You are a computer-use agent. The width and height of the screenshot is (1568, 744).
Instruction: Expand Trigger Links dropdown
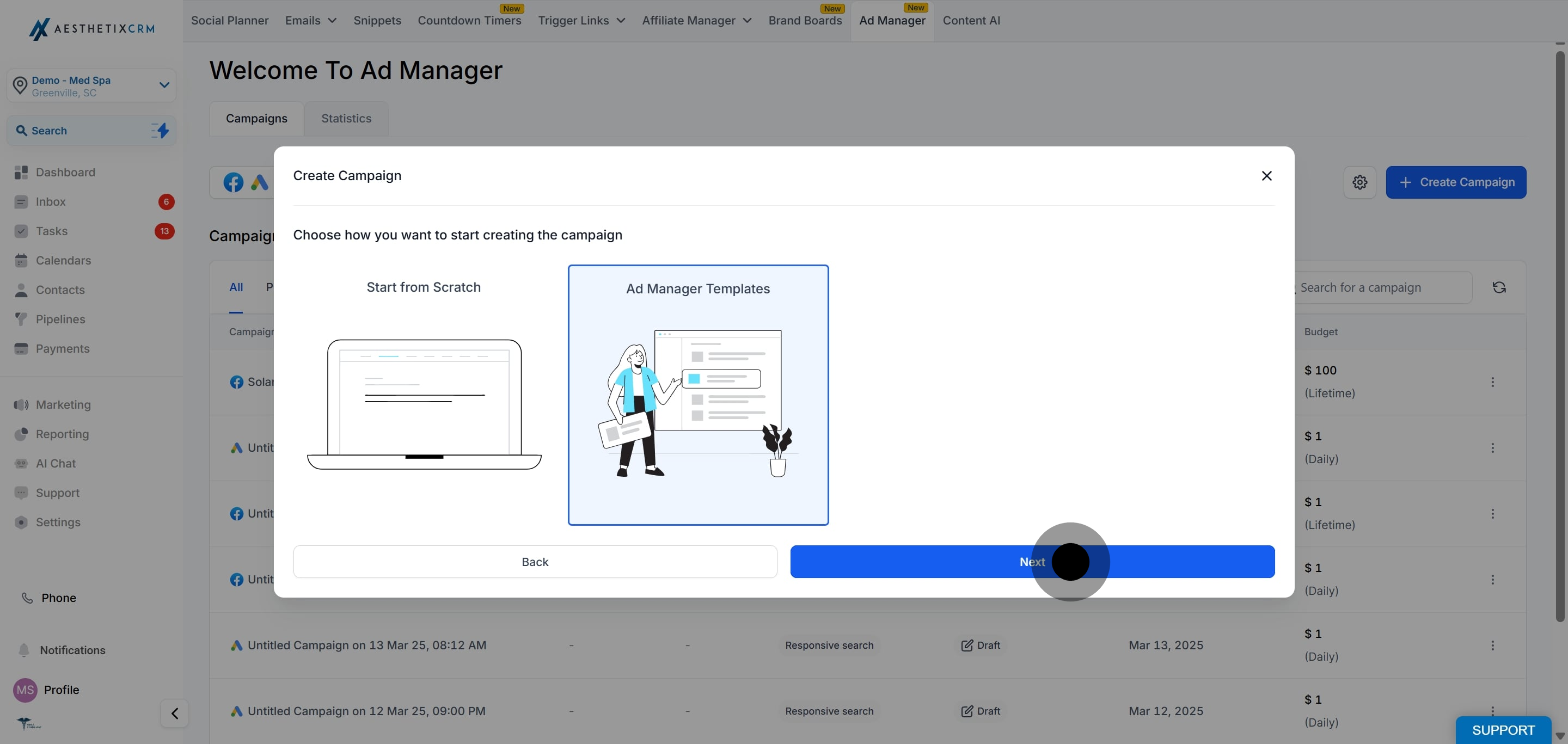(x=581, y=21)
